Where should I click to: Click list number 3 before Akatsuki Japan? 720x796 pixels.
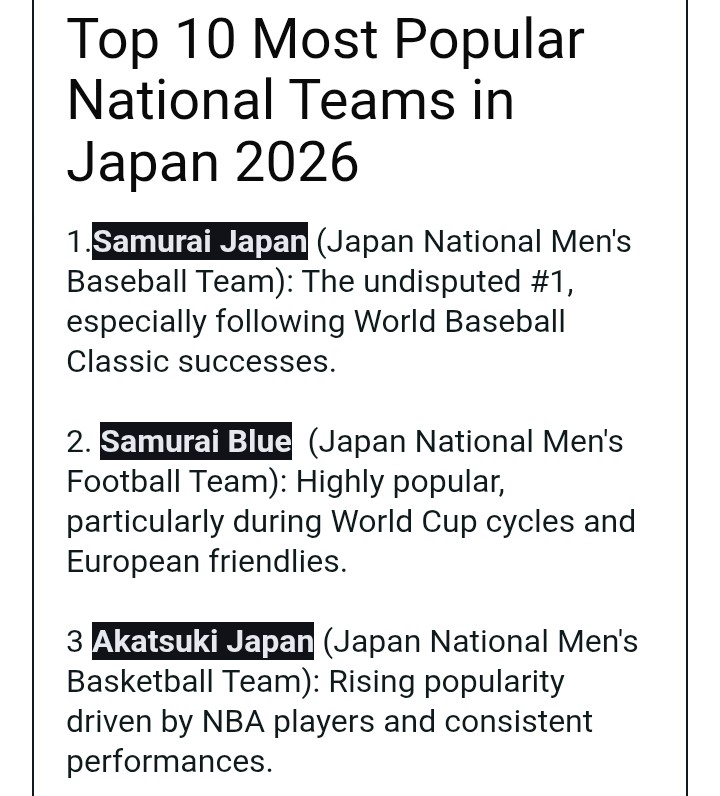(x=75, y=642)
